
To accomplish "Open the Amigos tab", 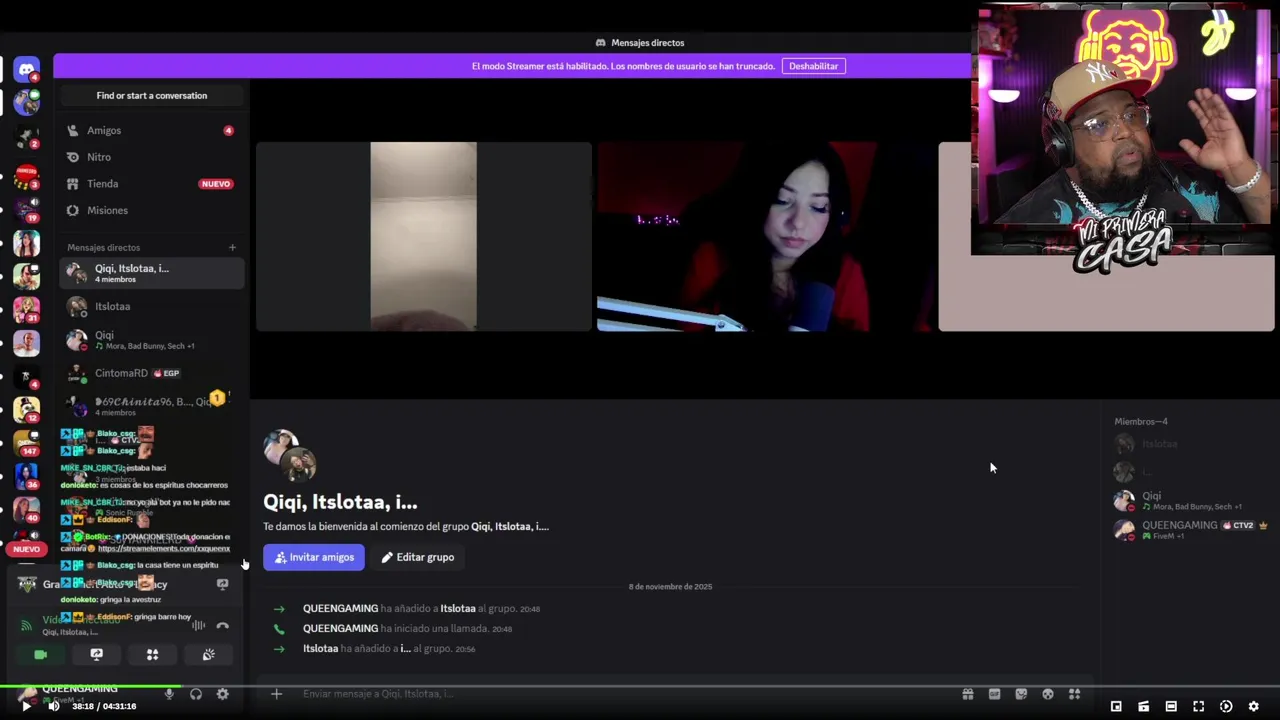I will click(150, 131).
